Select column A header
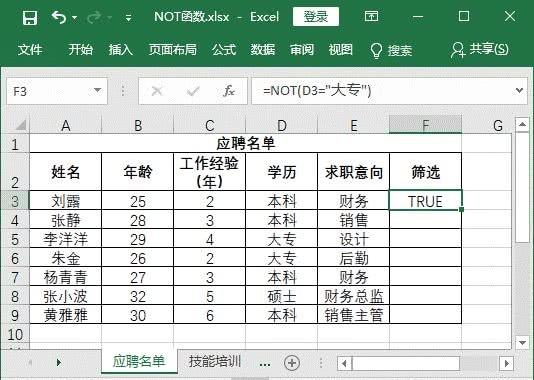This screenshot has width=534, height=380. (x=66, y=126)
